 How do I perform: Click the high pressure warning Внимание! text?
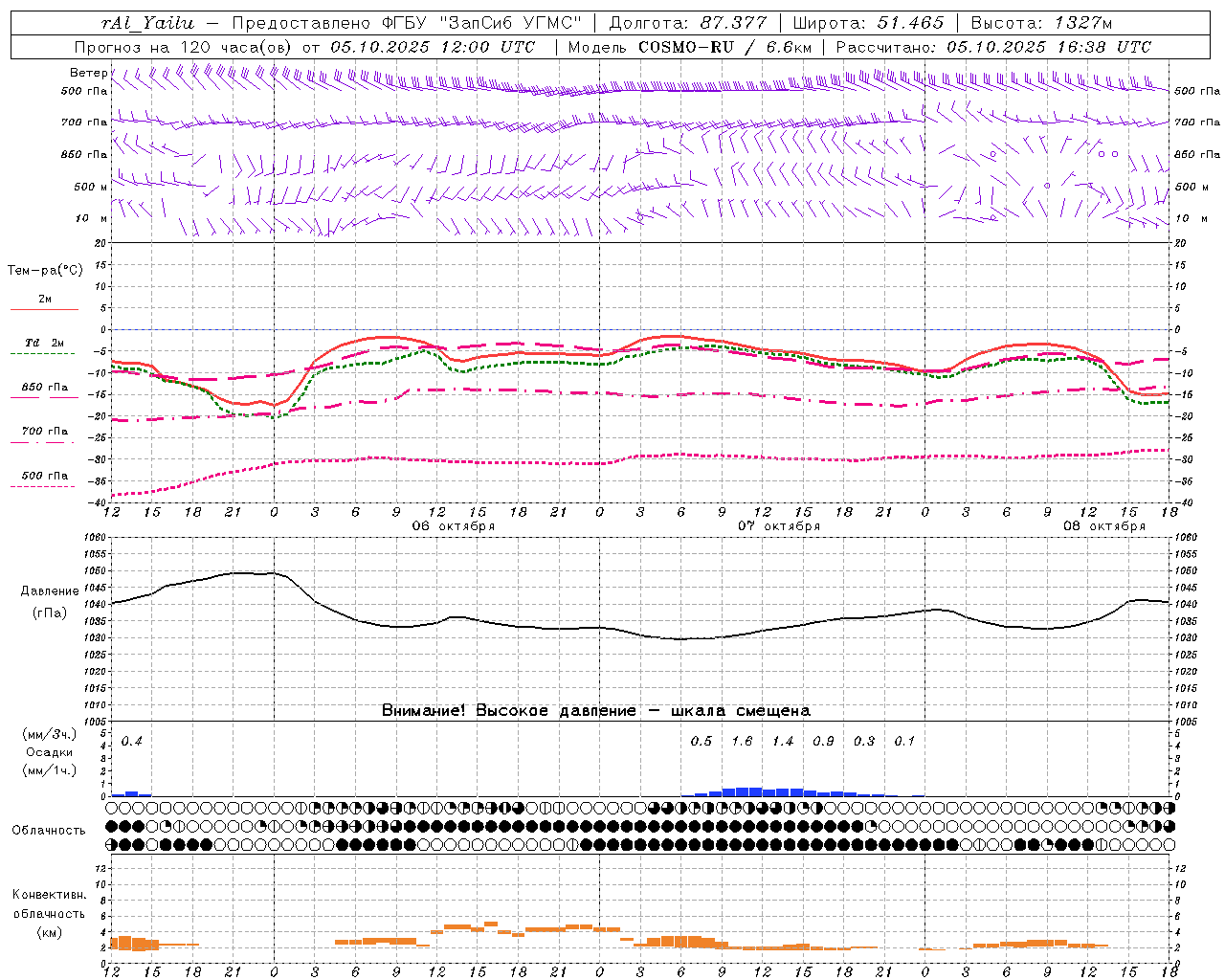(596, 711)
